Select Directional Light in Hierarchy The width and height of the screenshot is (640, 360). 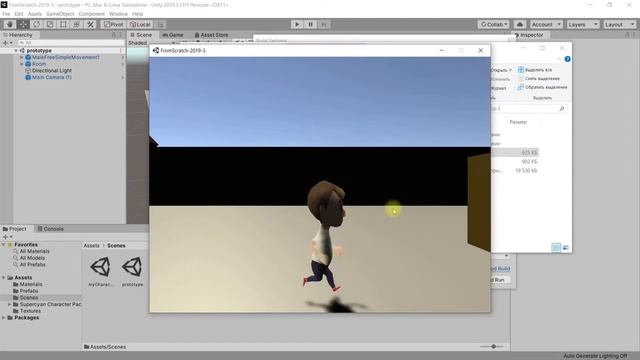click(x=52, y=71)
